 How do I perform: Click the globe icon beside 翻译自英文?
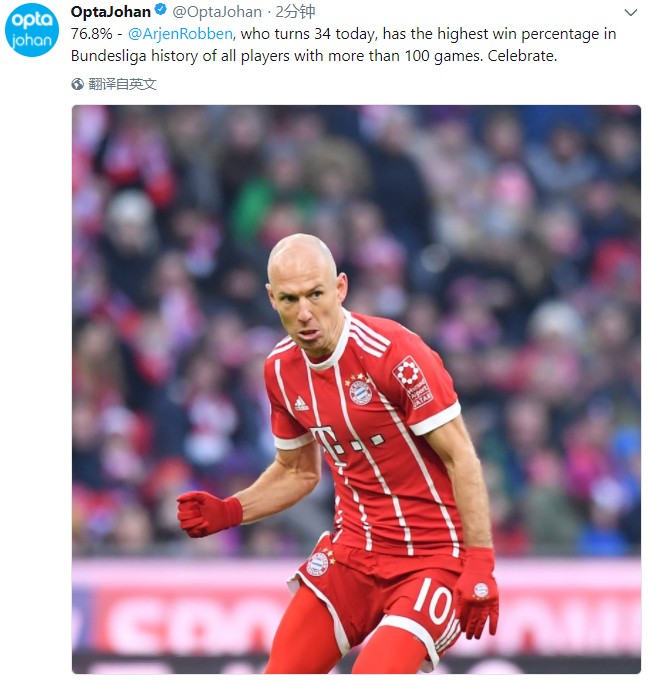click(x=77, y=84)
